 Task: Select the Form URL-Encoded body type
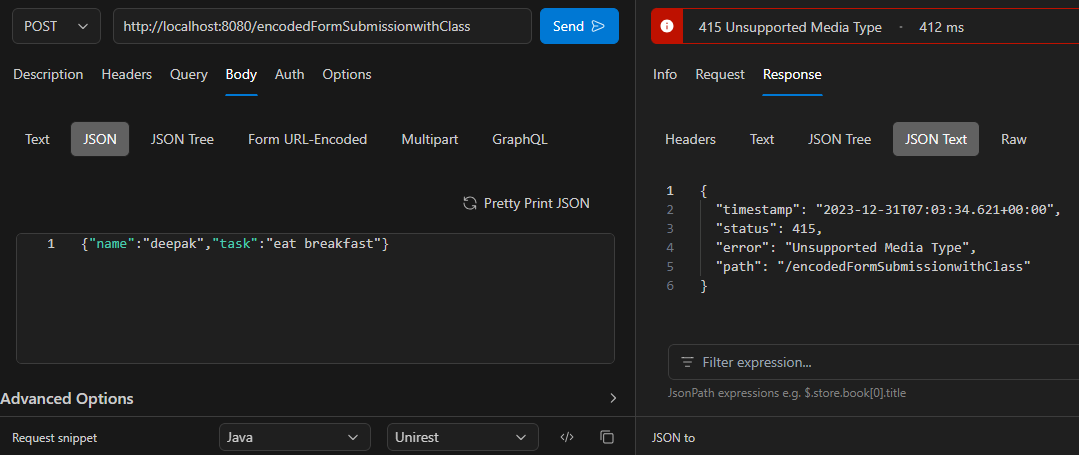click(x=307, y=139)
